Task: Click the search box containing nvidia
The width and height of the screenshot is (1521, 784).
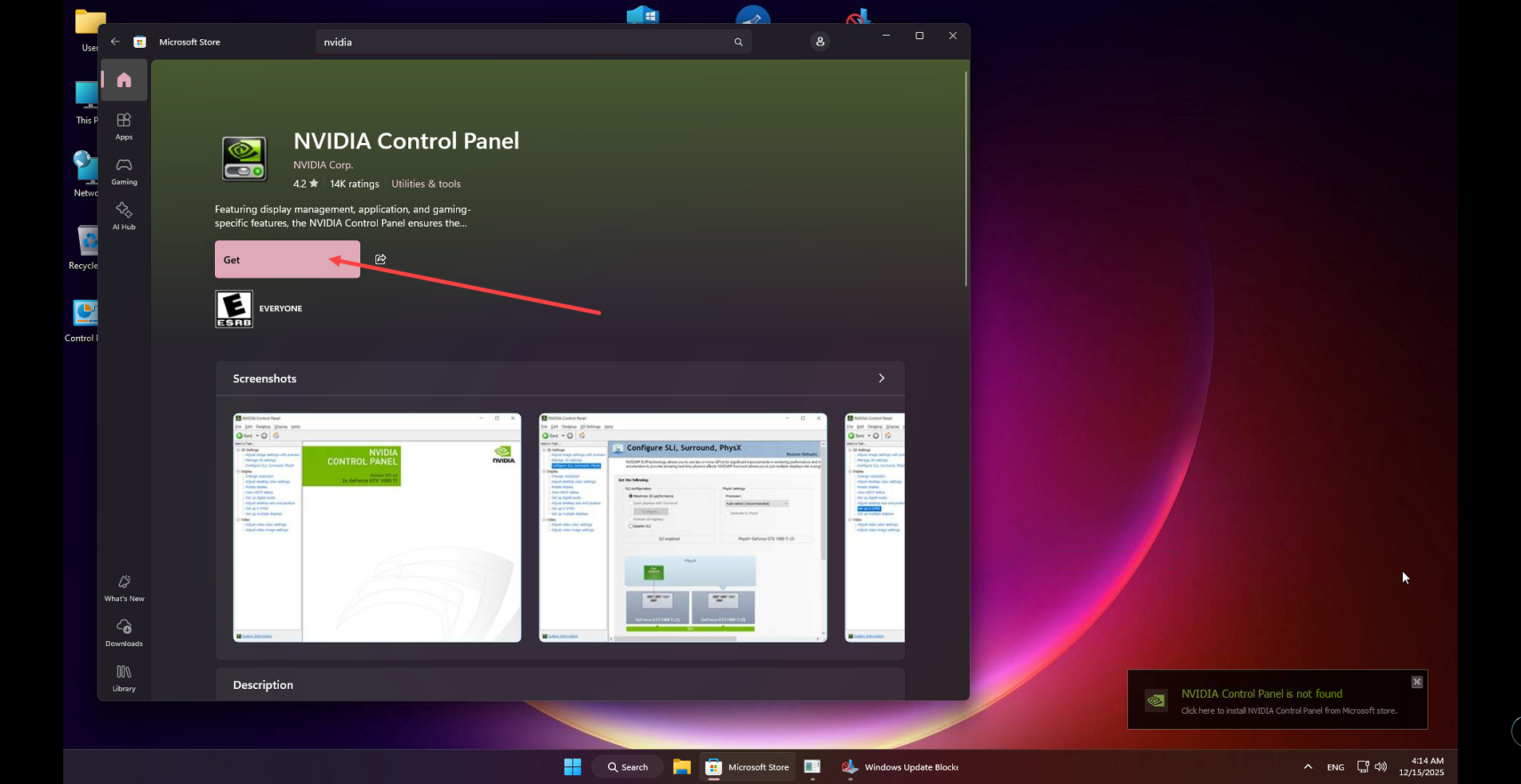Action: [x=523, y=42]
